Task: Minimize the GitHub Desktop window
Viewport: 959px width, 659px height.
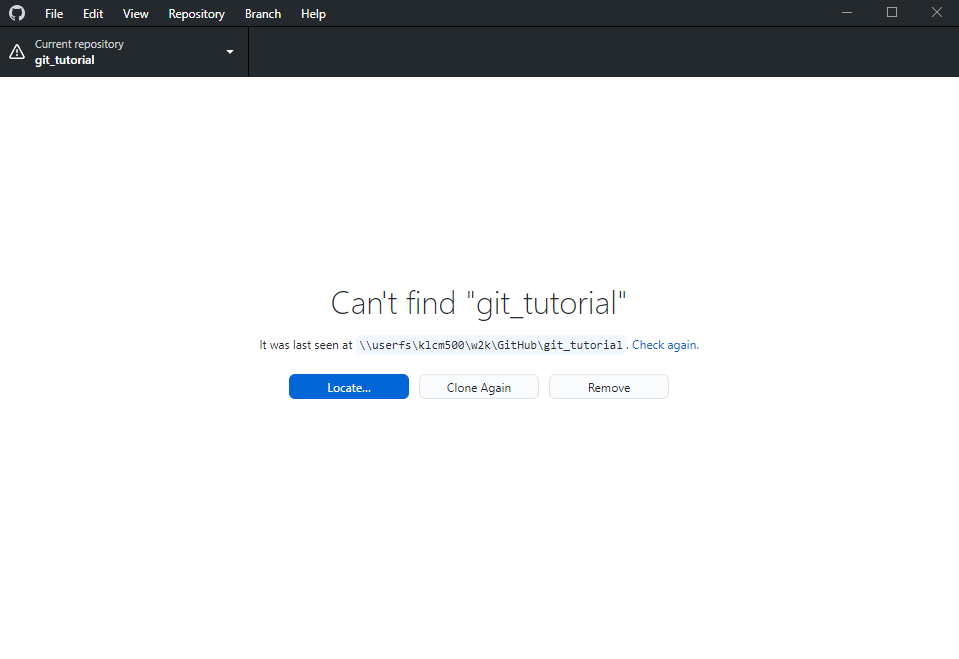Action: point(847,13)
